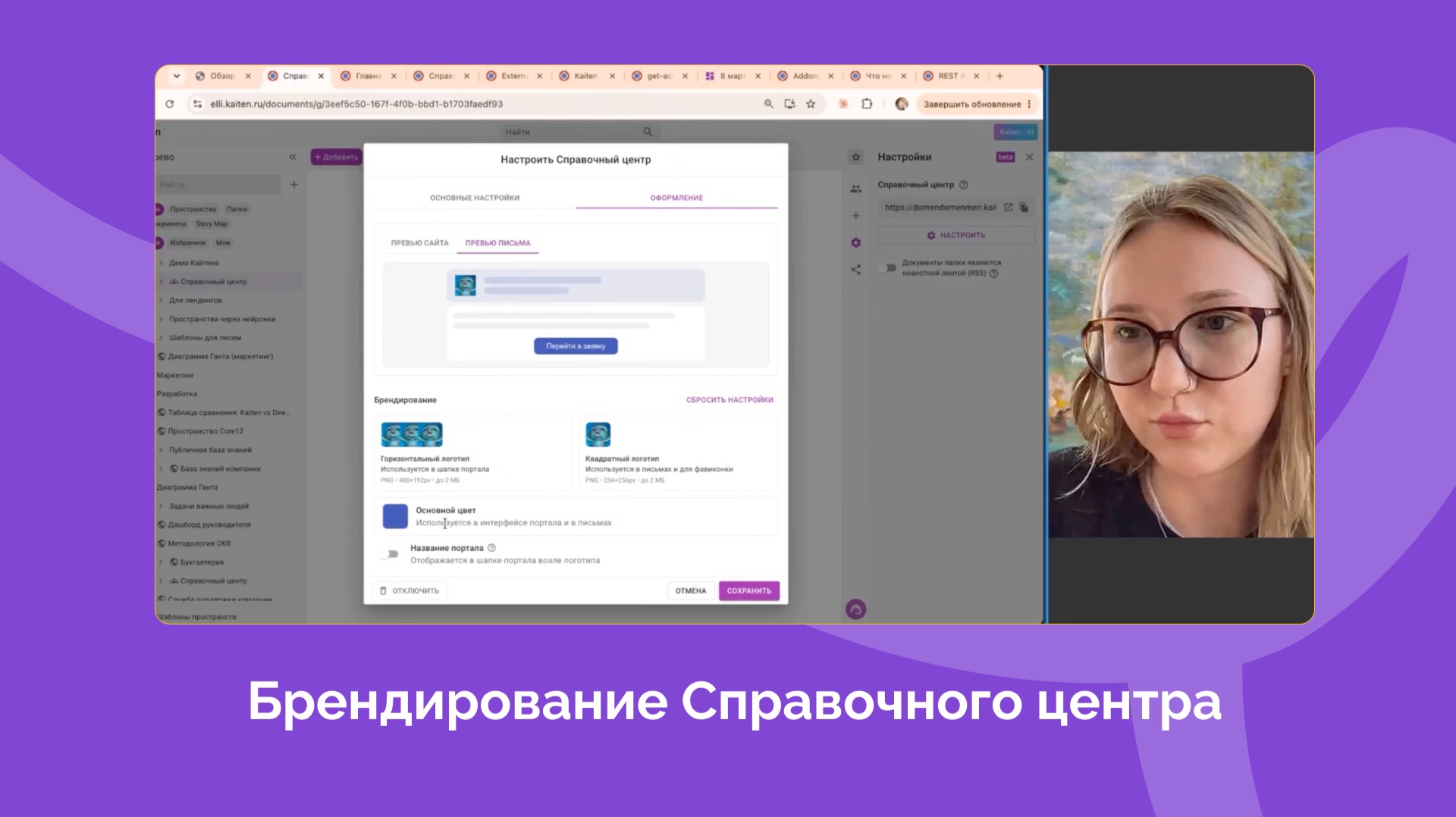The height and width of the screenshot is (817, 1456).
Task: Open the members icon in right panel
Action: point(855,189)
